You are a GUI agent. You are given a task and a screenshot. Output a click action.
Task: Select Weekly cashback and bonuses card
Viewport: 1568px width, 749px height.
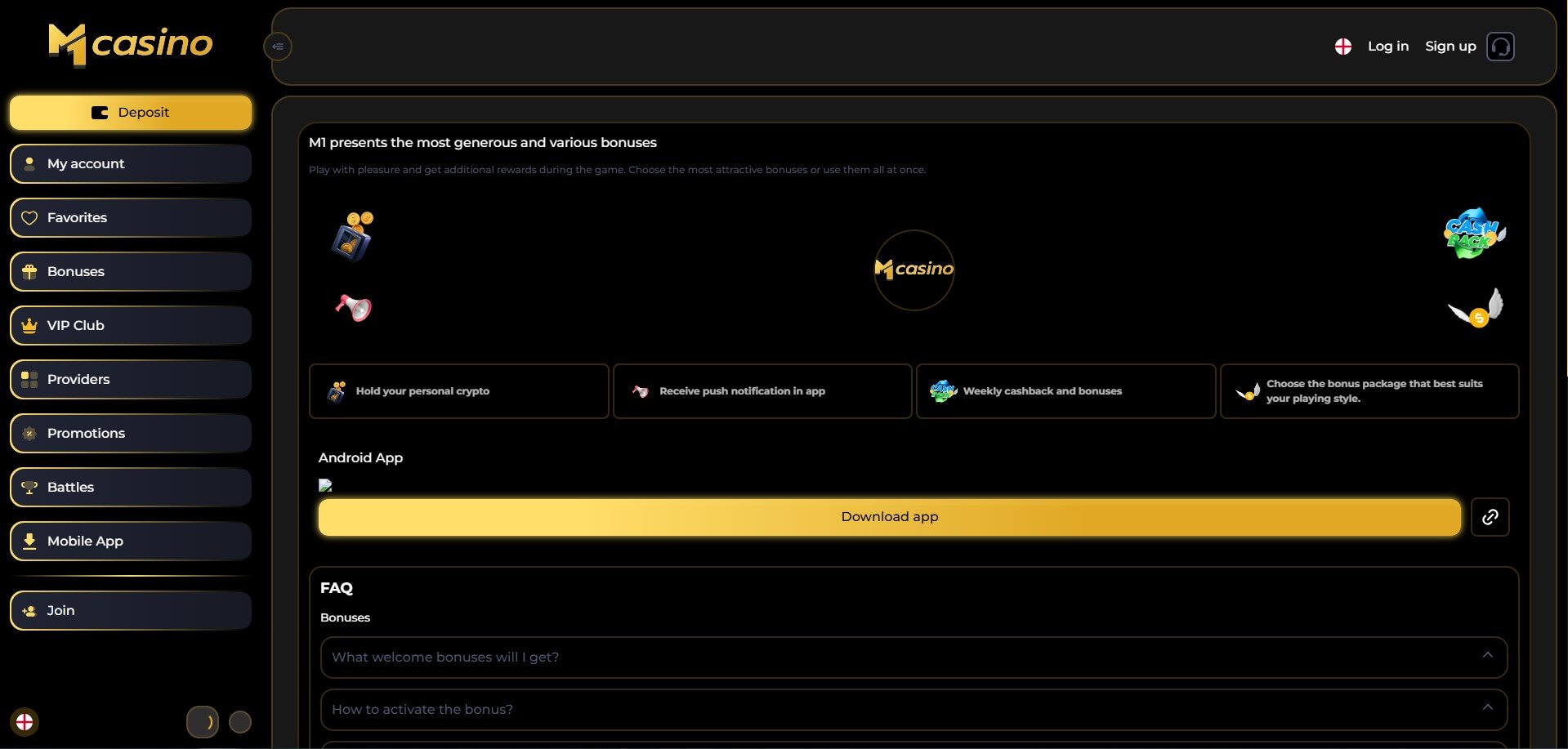click(1066, 391)
